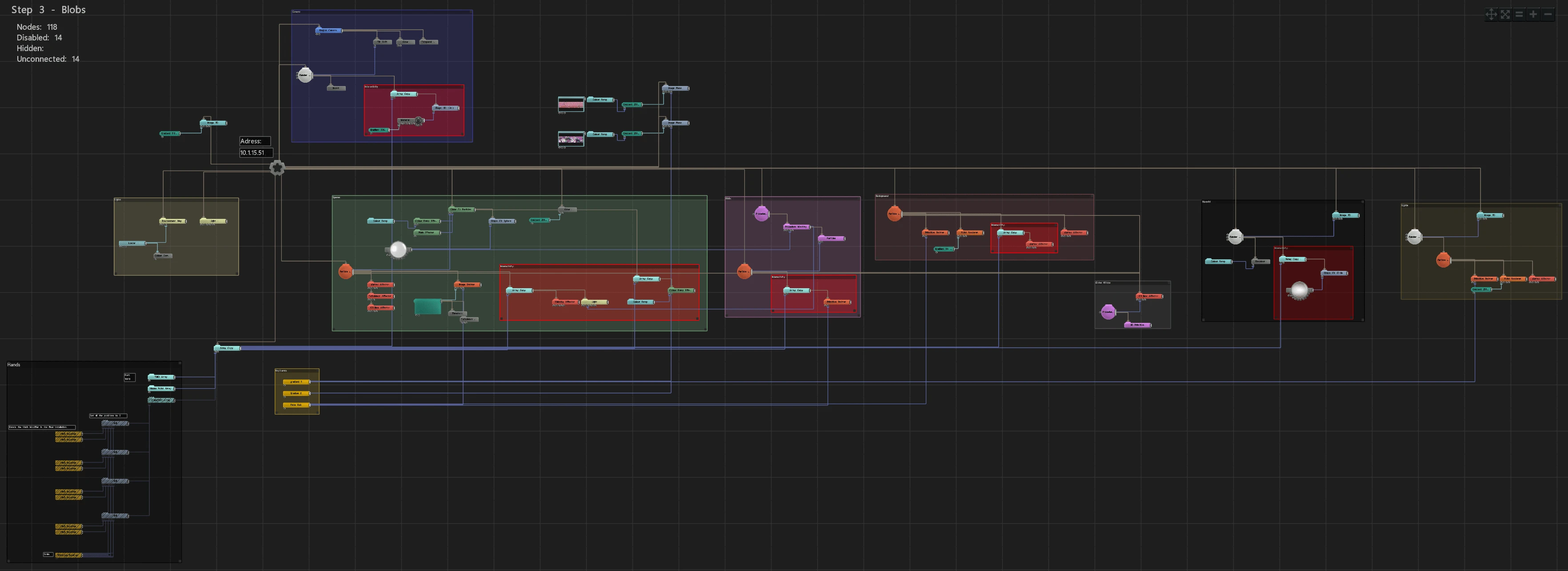This screenshot has height=571, width=1568.
Task: Select the Render sphere node in Camera group
Action: point(305,75)
